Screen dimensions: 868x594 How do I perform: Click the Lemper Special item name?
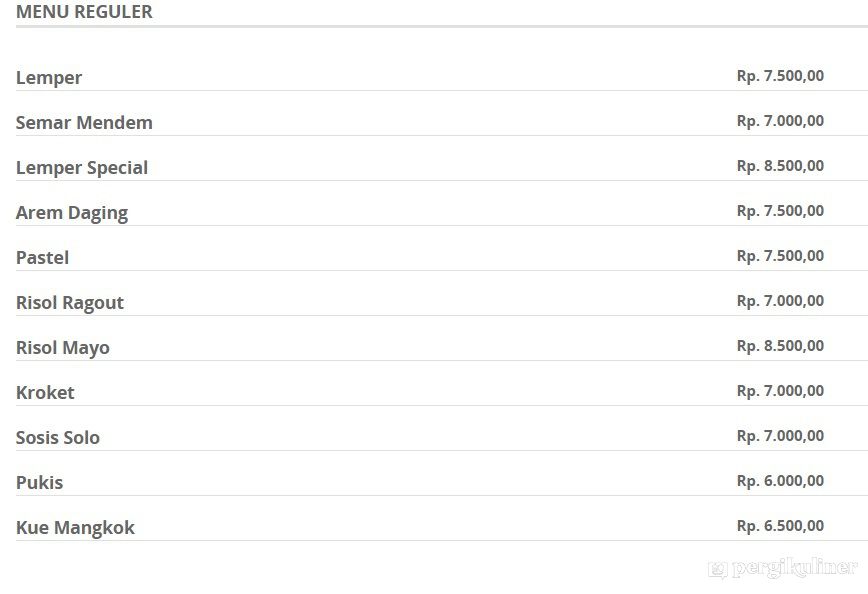click(x=82, y=168)
